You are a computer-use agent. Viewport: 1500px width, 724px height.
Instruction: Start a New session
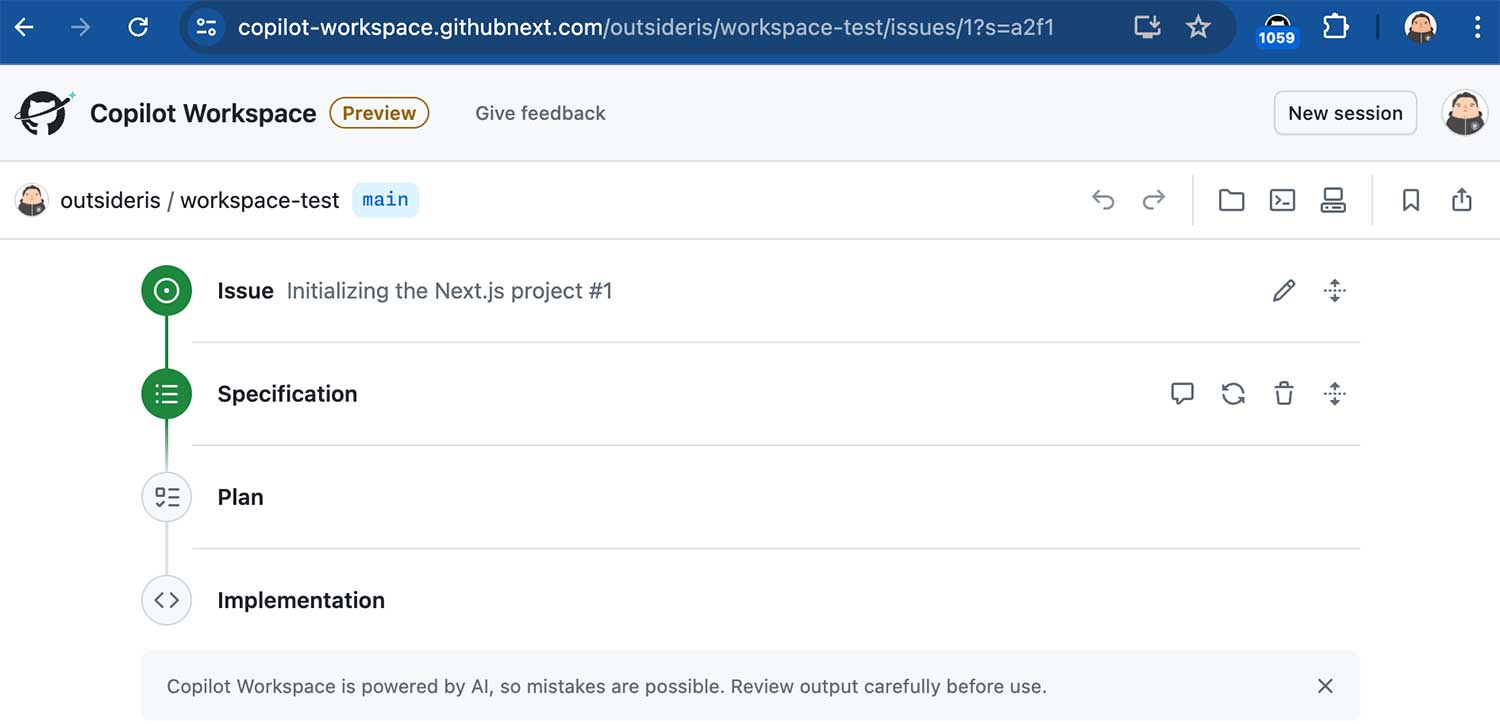coord(1345,113)
